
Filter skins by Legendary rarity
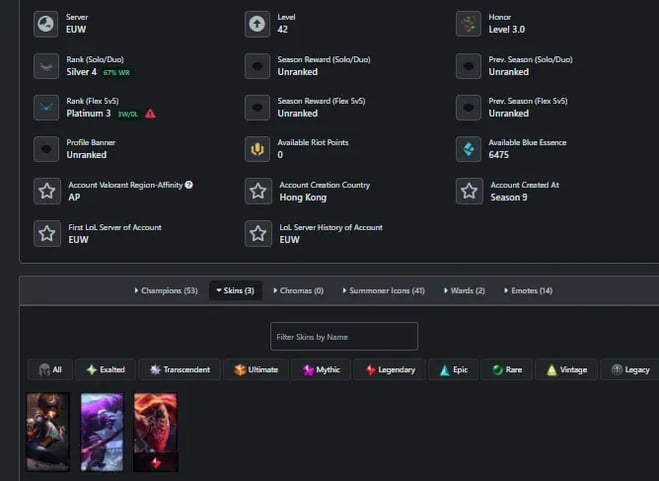[x=390, y=370]
